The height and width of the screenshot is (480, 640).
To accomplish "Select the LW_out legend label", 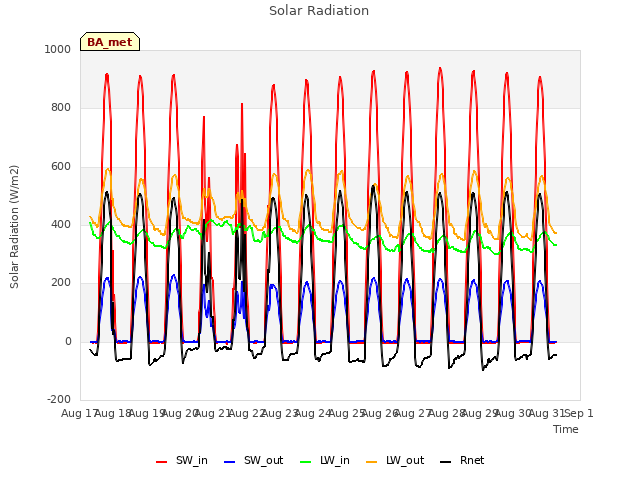I will click(x=405, y=460).
